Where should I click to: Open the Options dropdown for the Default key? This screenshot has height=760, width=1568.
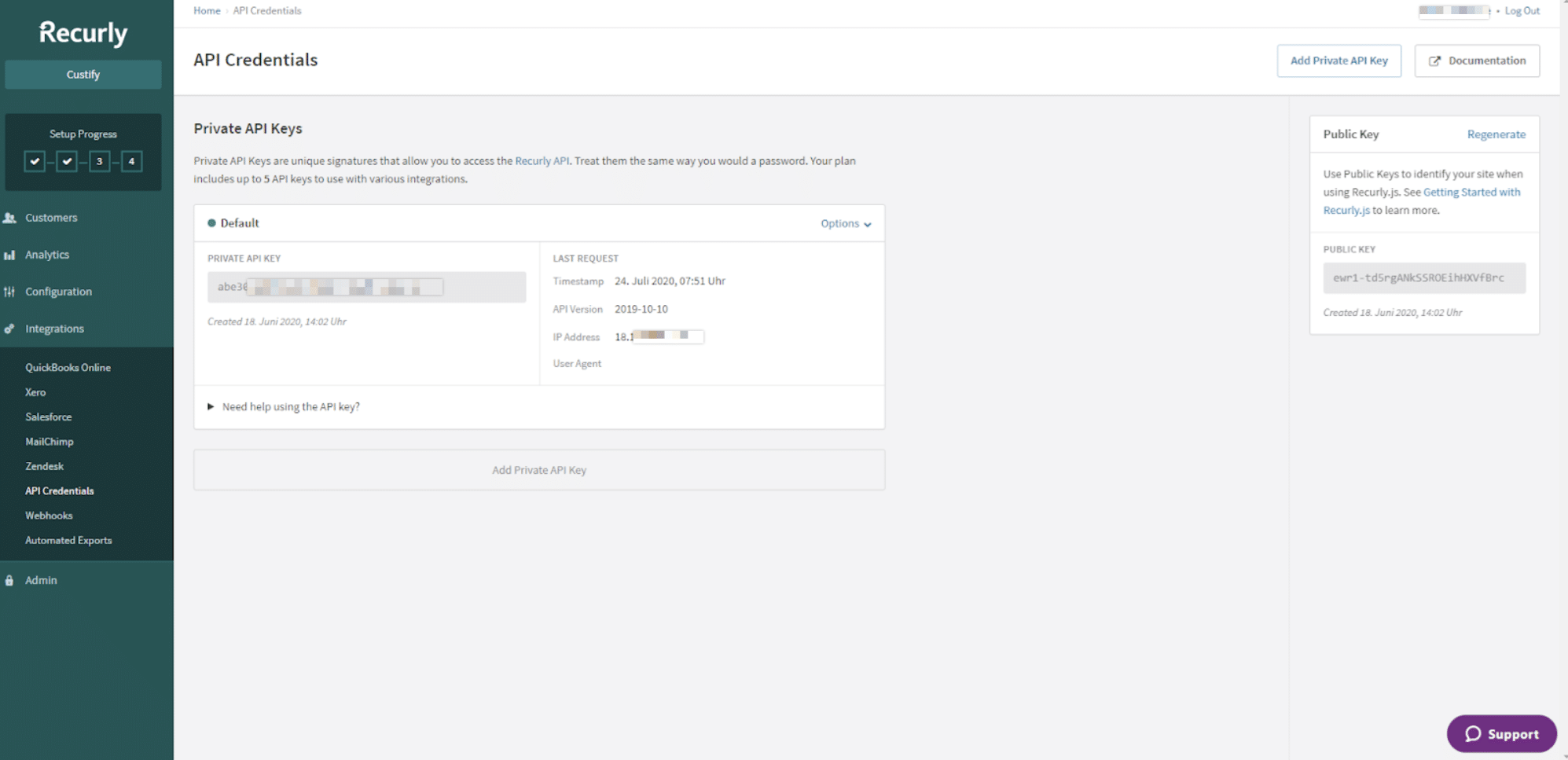coord(846,223)
